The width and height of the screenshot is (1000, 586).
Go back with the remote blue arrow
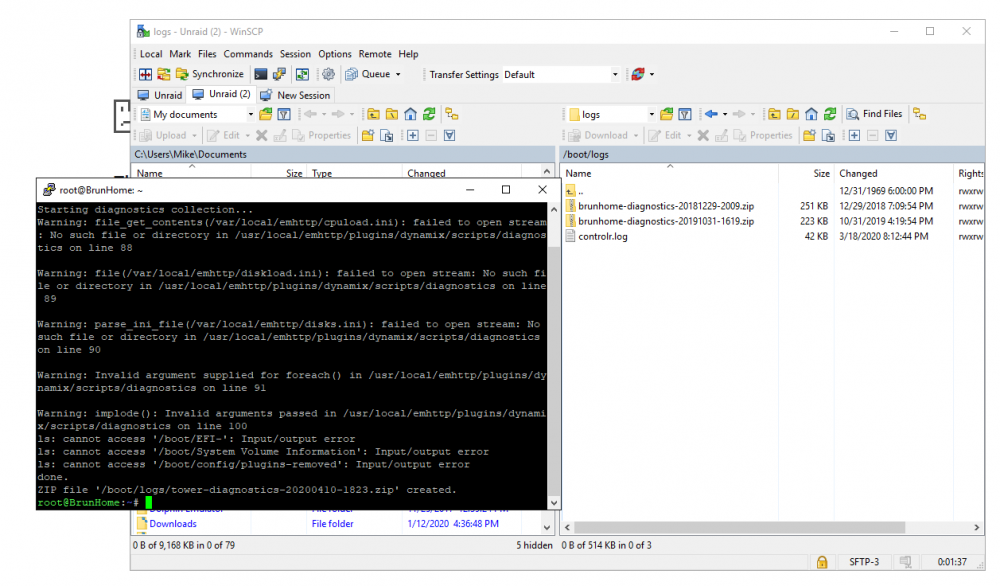(x=711, y=114)
